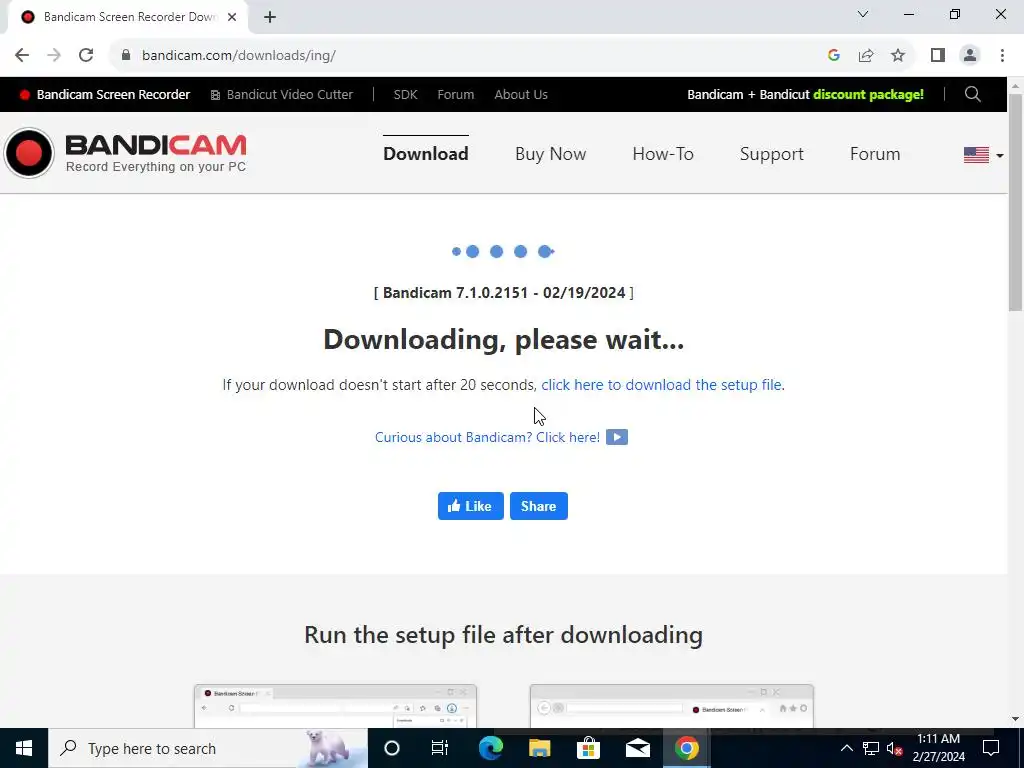Close the Bandicam Screen Recorder tab
This screenshot has width=1024, height=768.
232,18
